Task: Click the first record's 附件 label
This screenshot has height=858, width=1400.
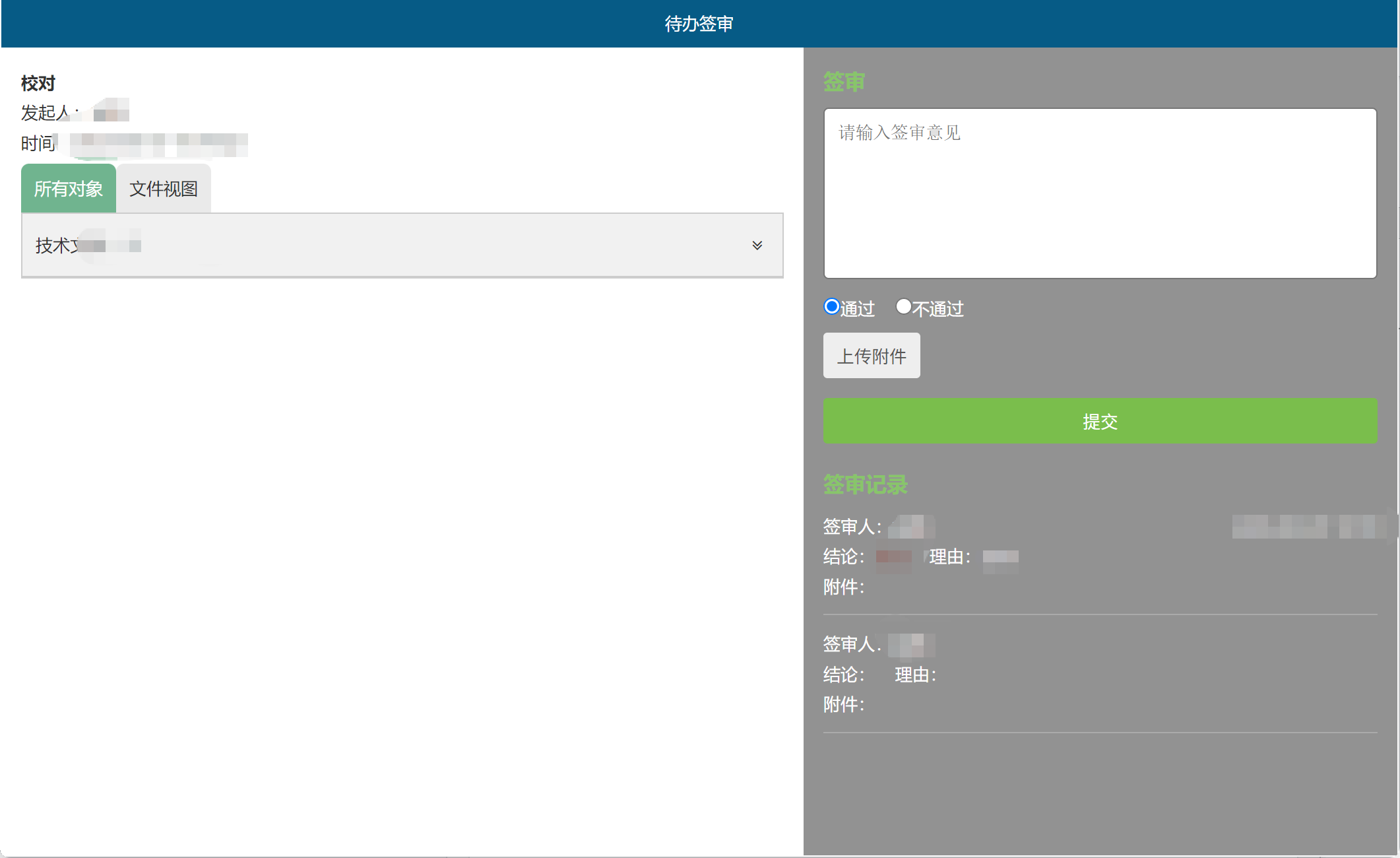Action: coord(843,587)
